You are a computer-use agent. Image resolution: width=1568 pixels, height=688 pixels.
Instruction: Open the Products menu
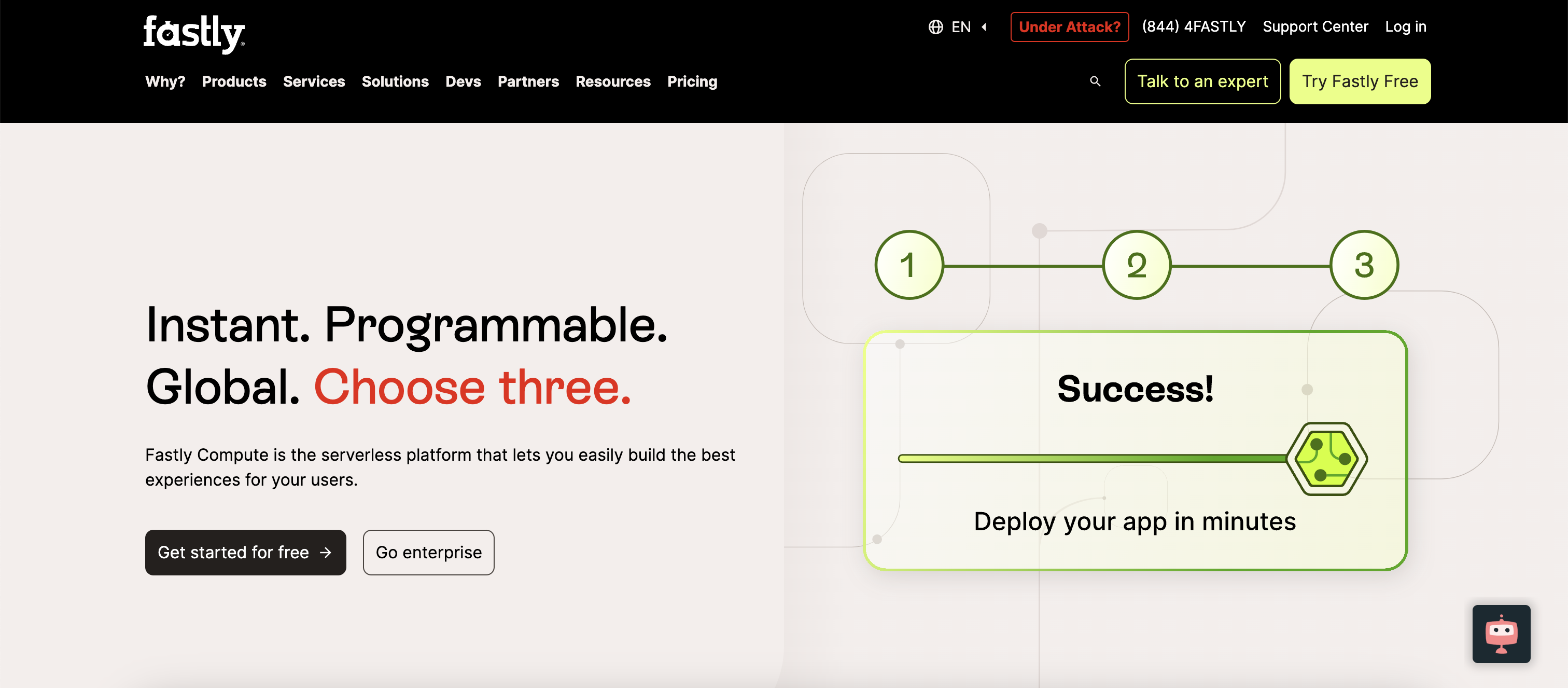pyautogui.click(x=234, y=81)
